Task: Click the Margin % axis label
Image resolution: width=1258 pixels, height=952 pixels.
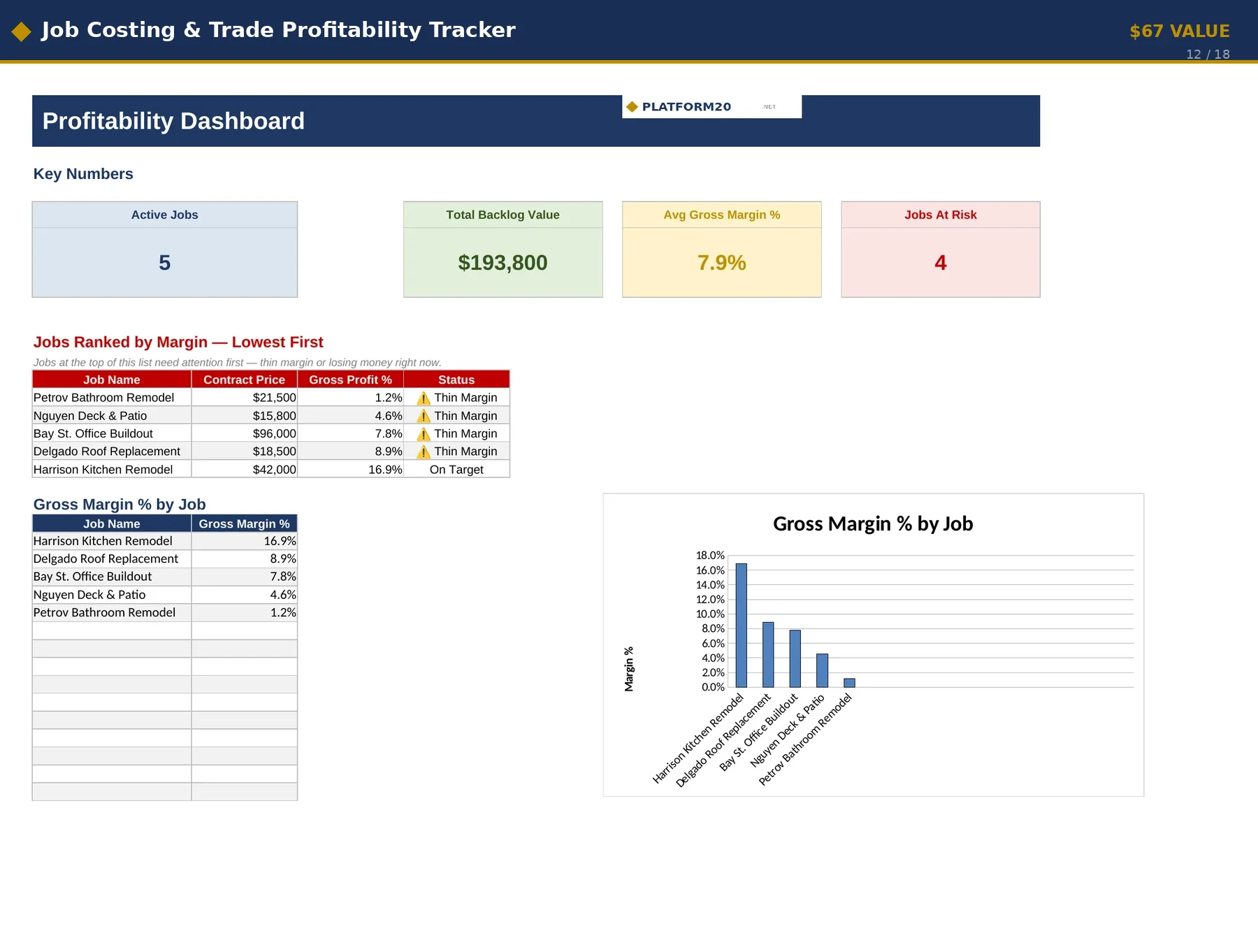Action: point(629,669)
